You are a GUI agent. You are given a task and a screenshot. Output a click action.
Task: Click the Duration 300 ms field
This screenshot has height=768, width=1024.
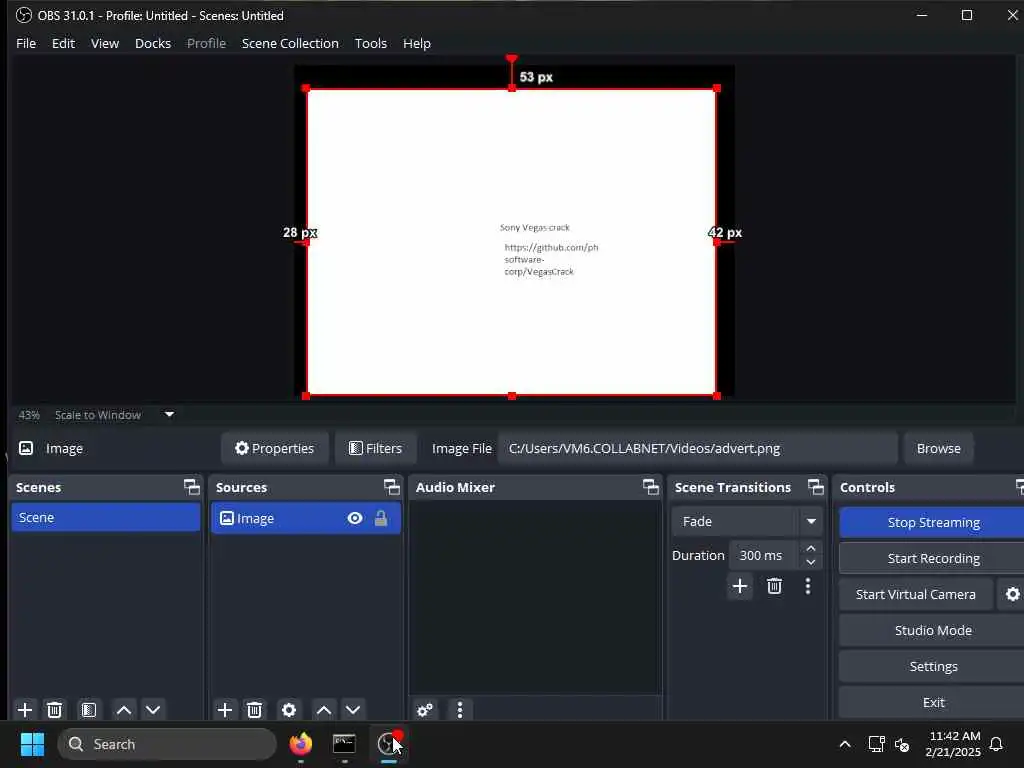pyautogui.click(x=764, y=555)
